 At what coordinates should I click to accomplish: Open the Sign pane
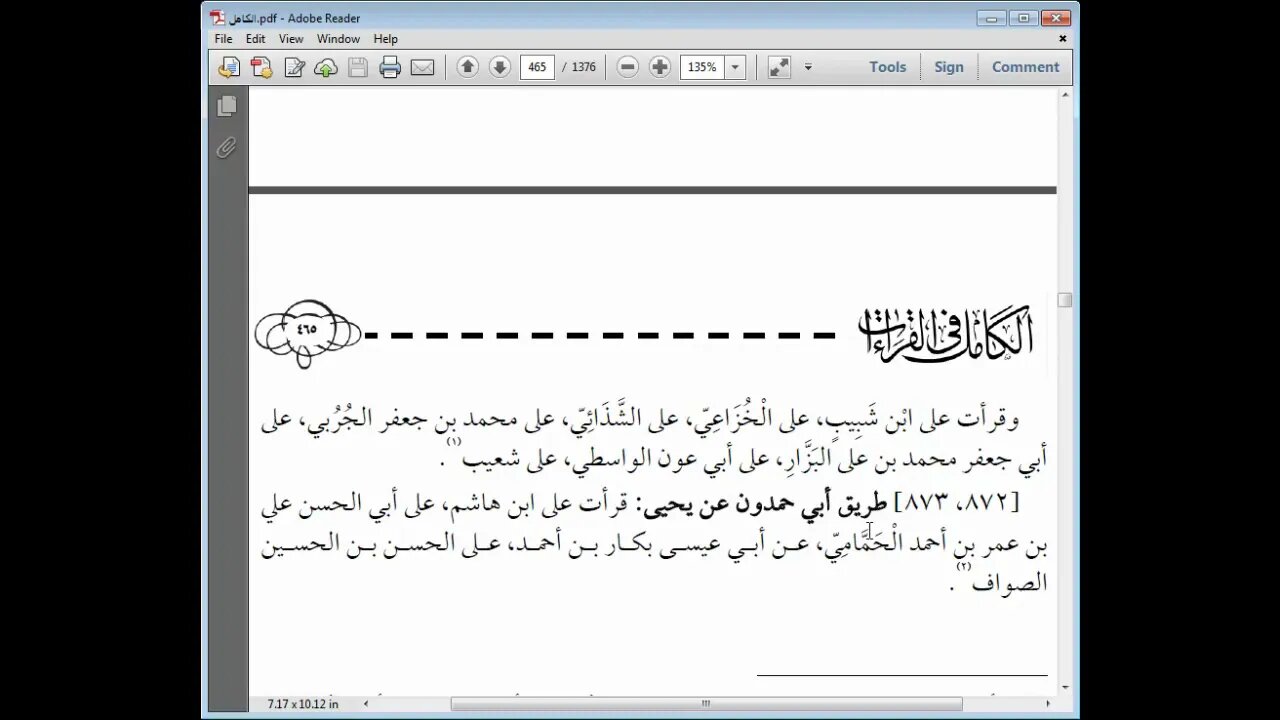click(949, 67)
